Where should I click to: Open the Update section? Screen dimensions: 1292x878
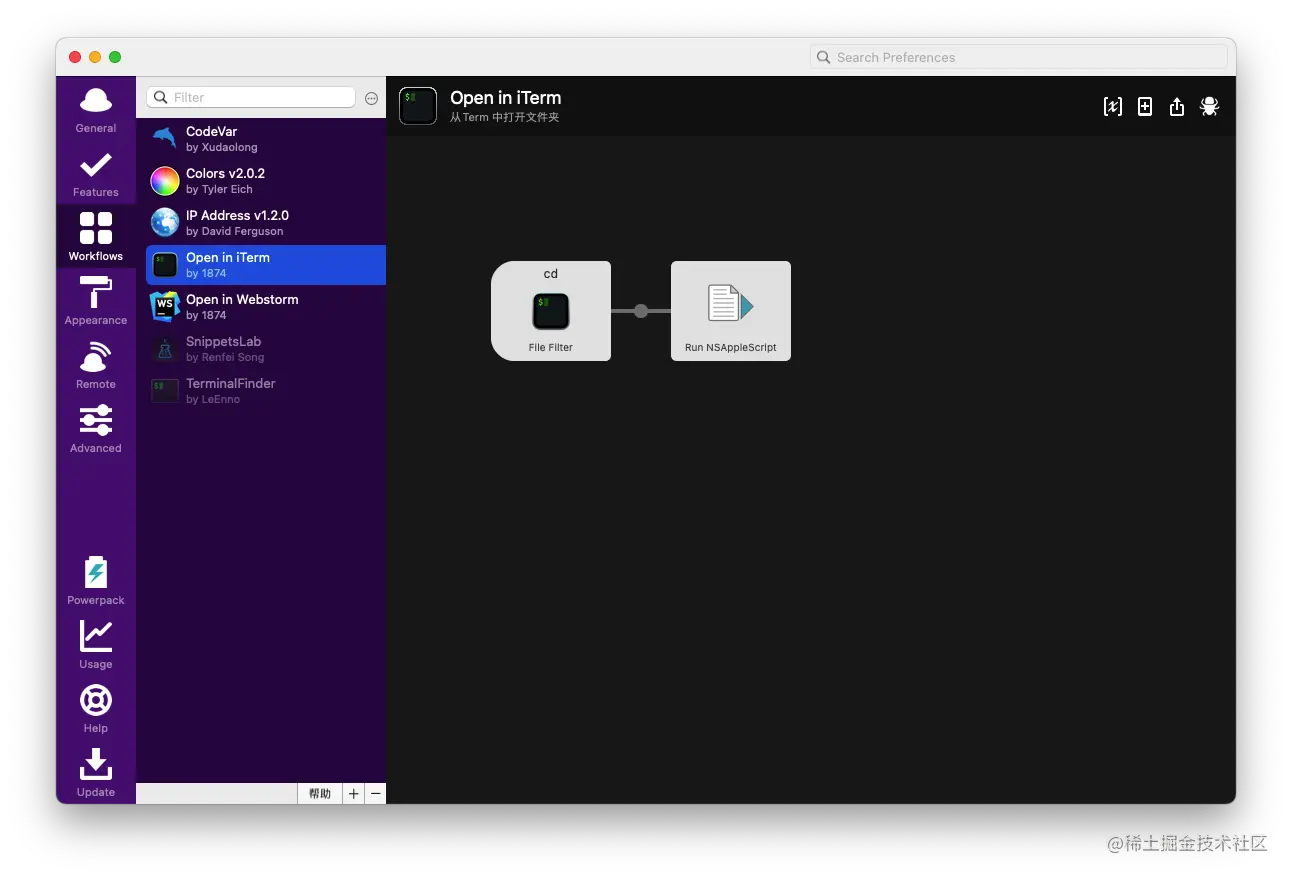pos(96,773)
